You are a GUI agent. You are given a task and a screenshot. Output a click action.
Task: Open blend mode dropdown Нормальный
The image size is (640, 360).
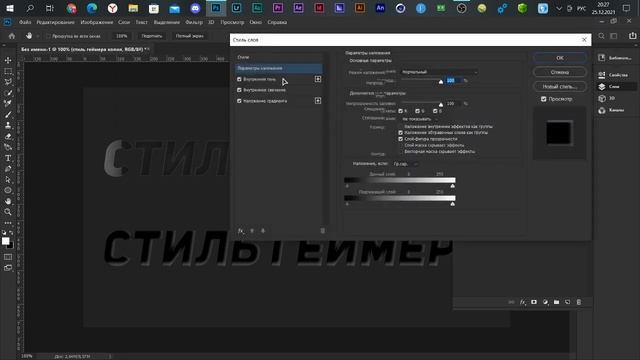439,72
